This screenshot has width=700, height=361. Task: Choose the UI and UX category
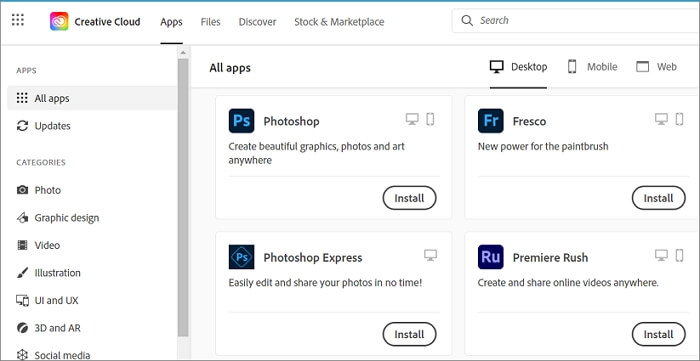[x=92, y=300]
